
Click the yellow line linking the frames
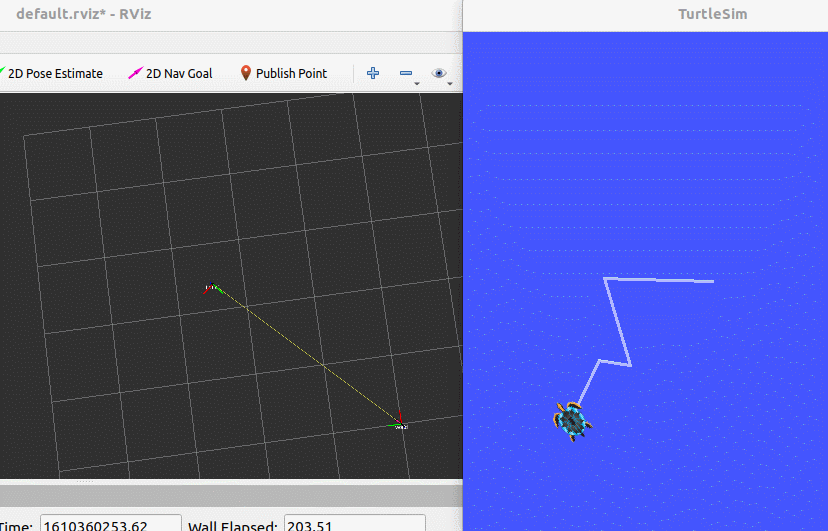307,356
